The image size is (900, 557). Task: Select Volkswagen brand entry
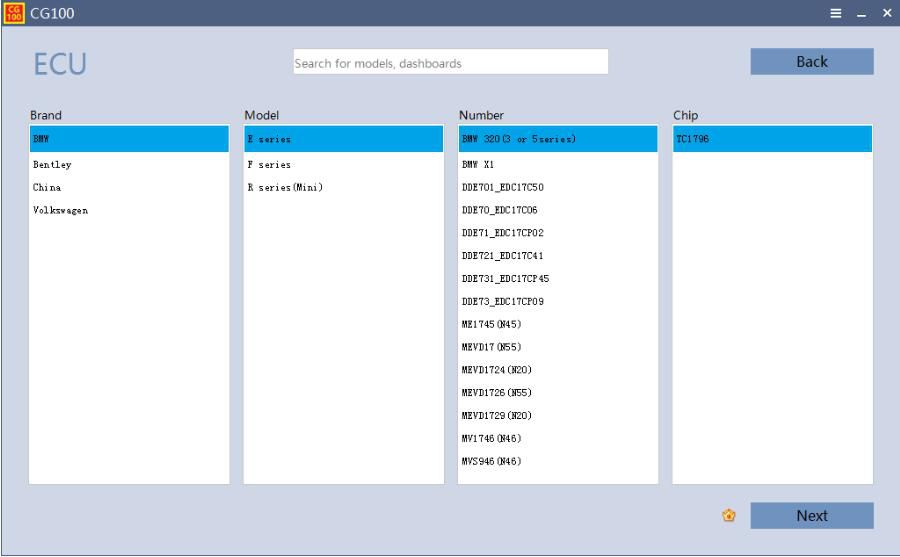coord(60,210)
